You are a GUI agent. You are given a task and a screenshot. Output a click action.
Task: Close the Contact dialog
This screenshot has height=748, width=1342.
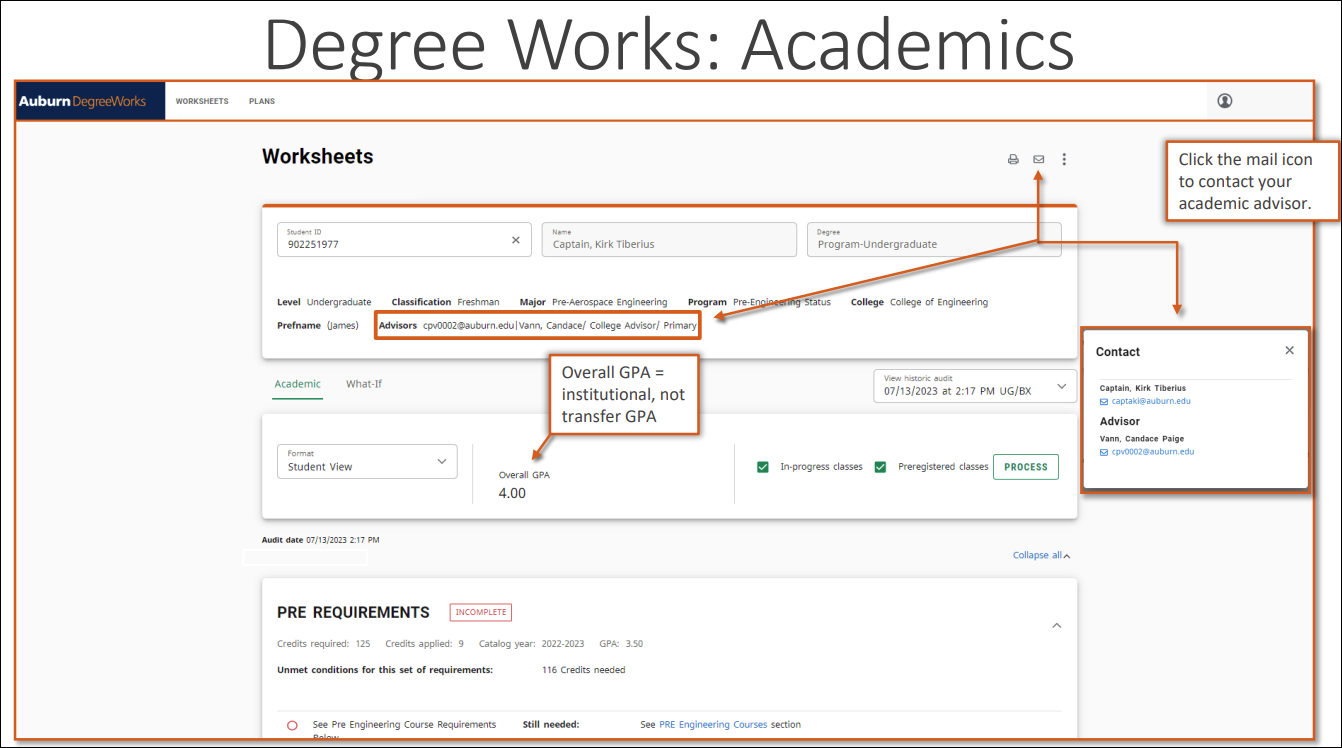pyautogui.click(x=1289, y=350)
